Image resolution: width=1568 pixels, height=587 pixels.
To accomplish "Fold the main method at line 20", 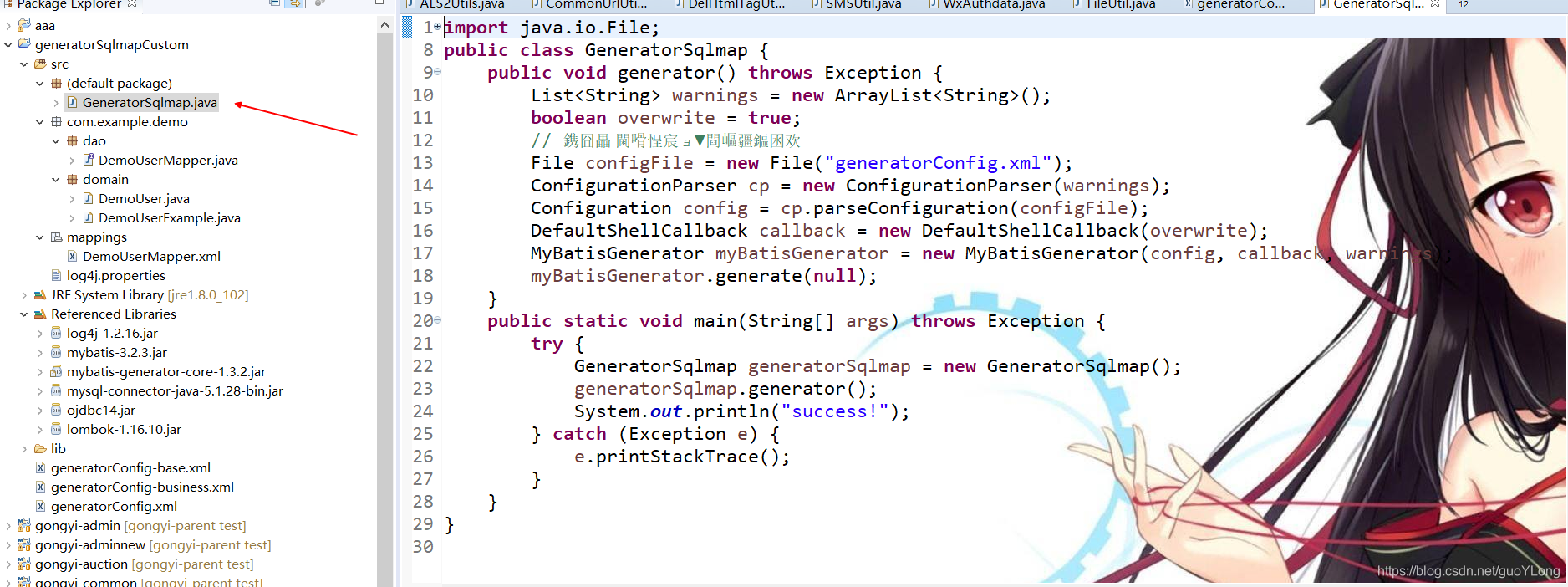I will [437, 319].
